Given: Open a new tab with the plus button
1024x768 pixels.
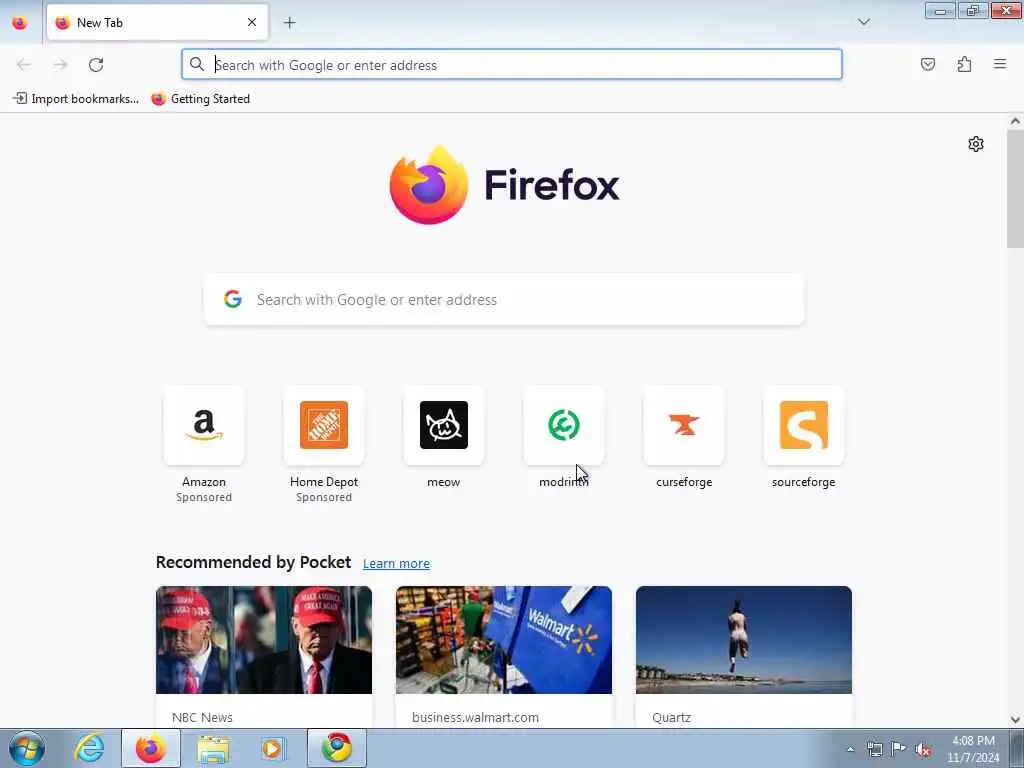Looking at the screenshot, I should 290,23.
